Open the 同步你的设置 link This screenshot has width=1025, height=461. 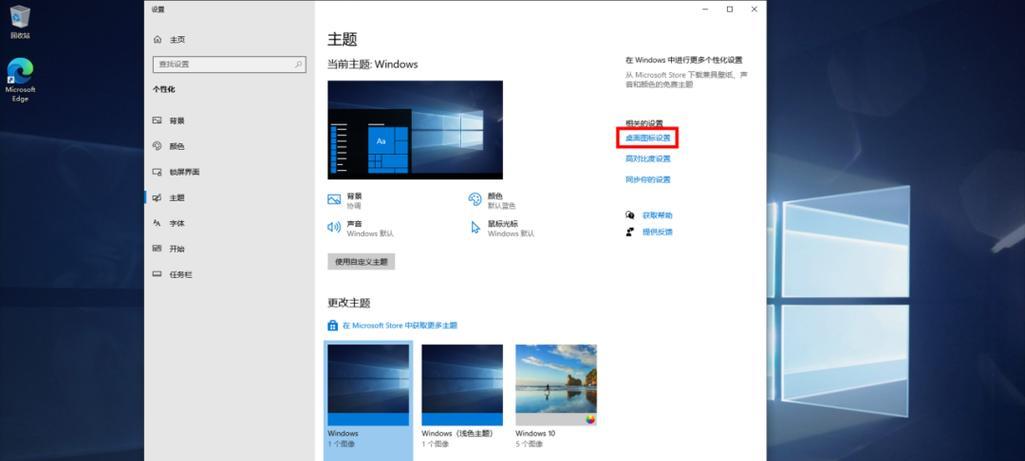click(648, 180)
